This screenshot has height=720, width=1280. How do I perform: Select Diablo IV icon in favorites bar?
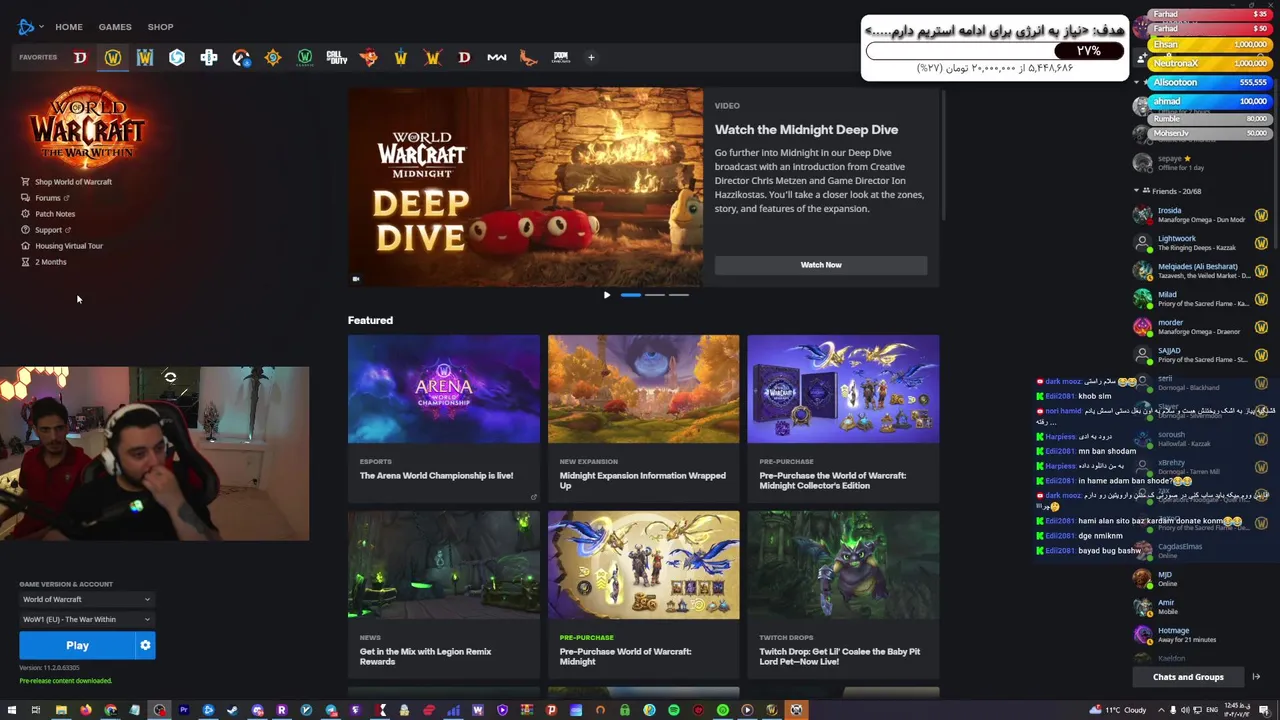(80, 58)
